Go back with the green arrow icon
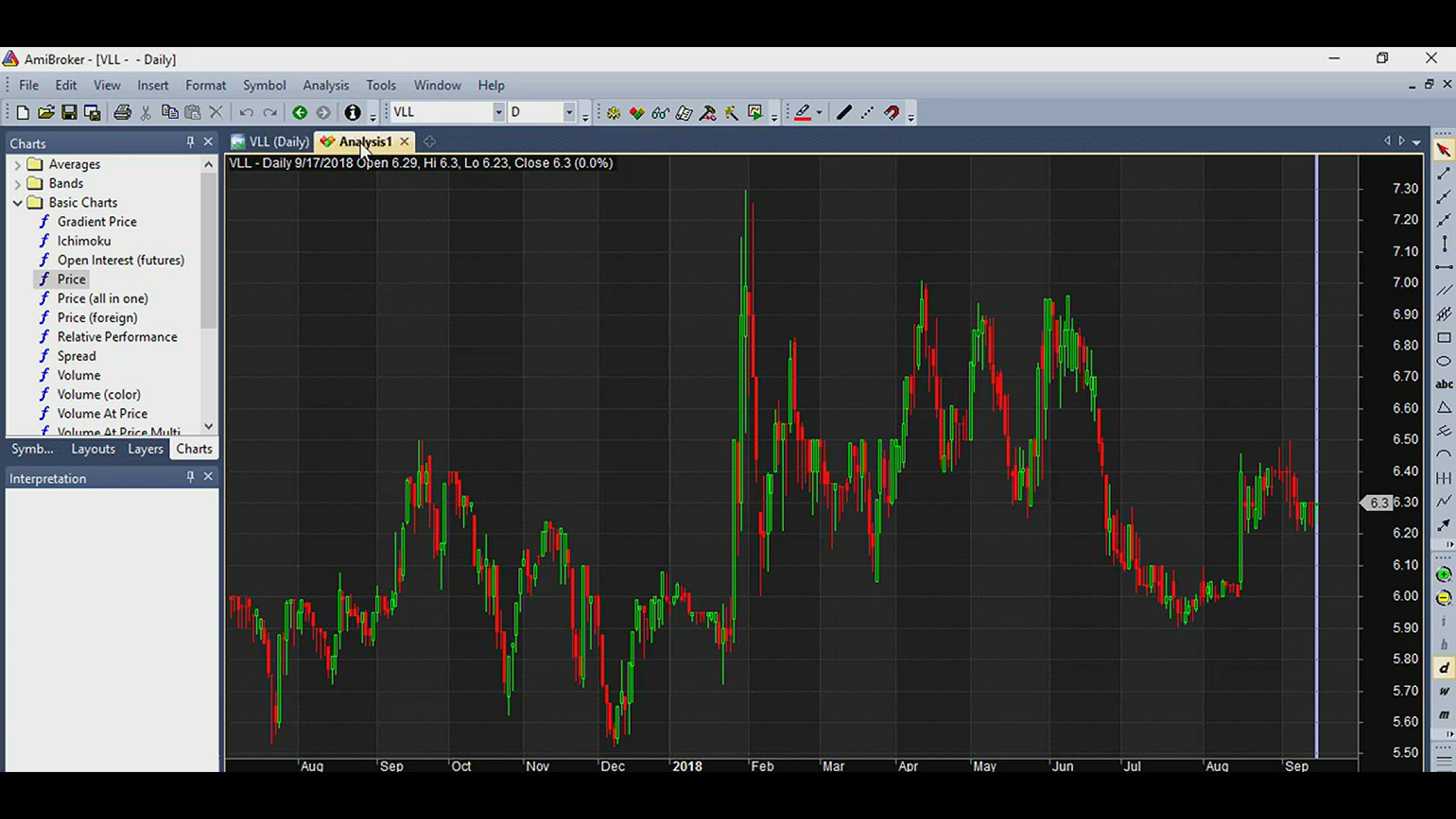1456x819 pixels. [x=300, y=113]
